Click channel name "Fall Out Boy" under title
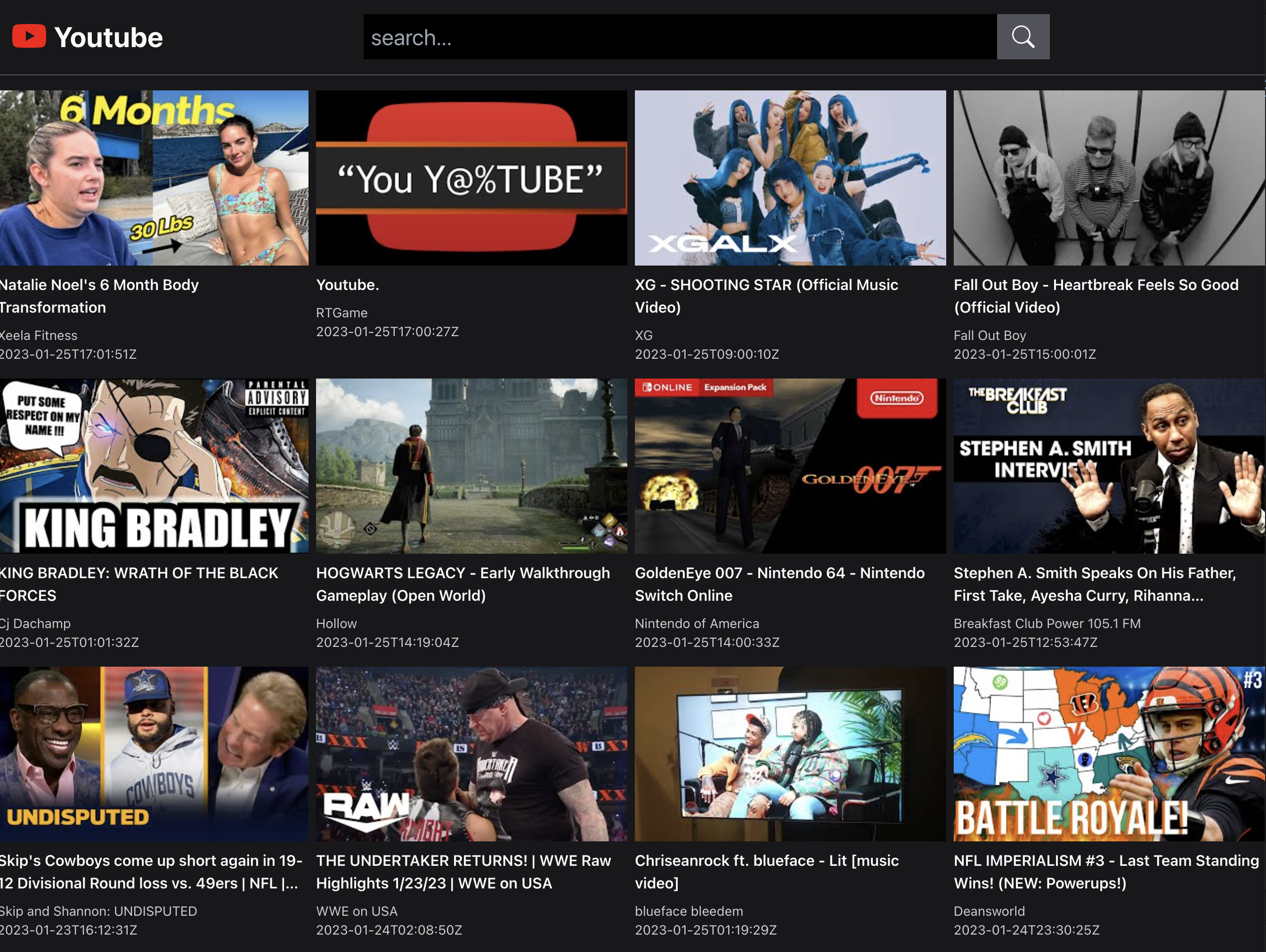Viewport: 1266px width, 952px height. pyautogui.click(x=990, y=336)
